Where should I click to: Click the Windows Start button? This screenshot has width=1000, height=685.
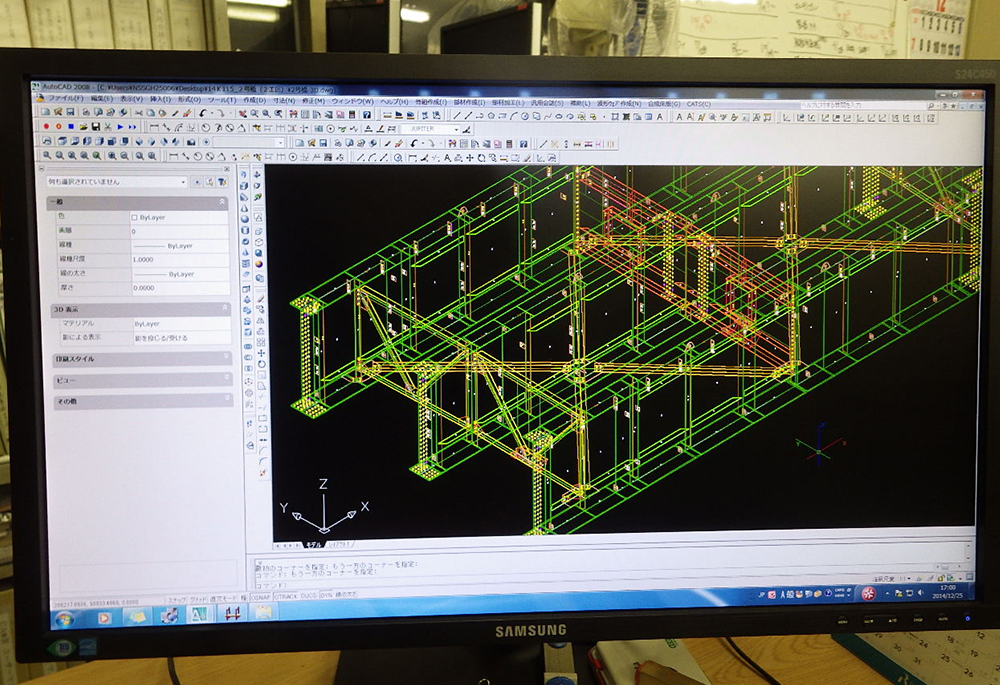coord(63,618)
